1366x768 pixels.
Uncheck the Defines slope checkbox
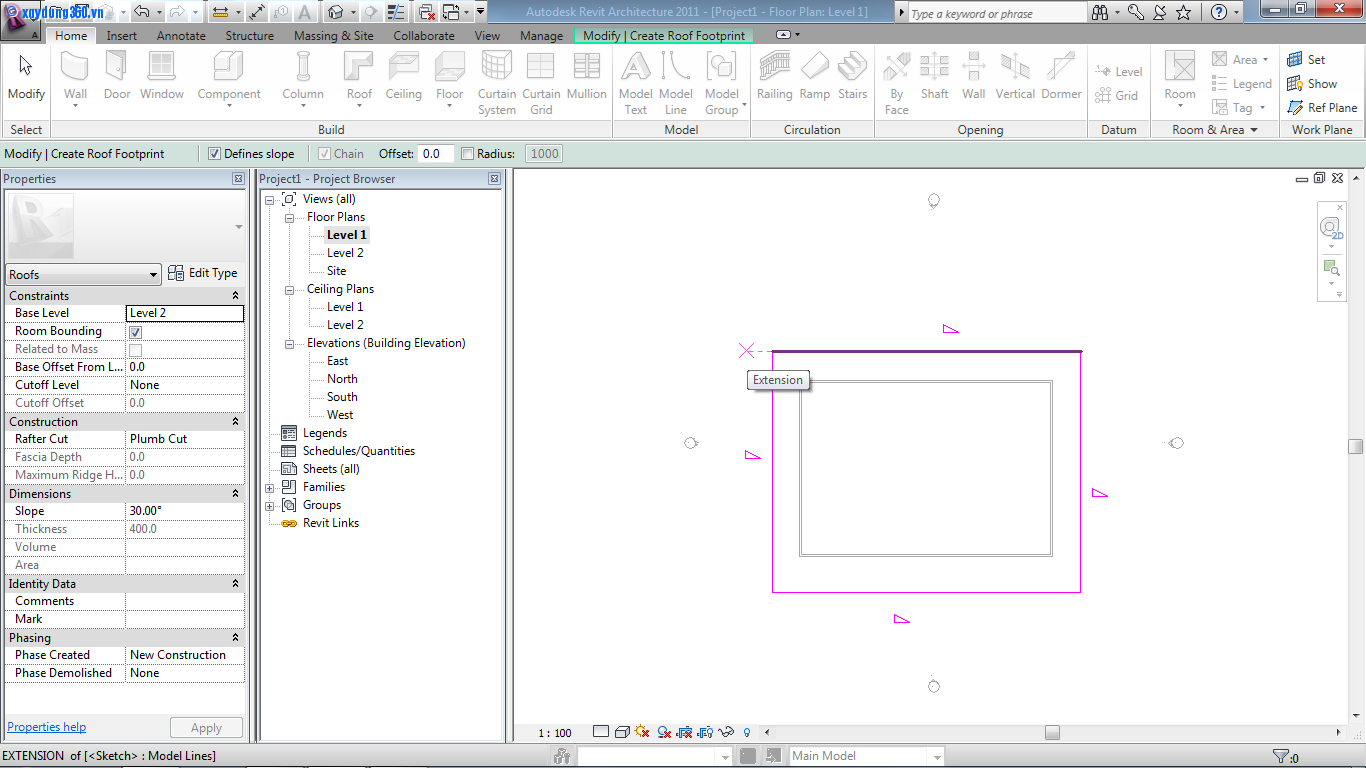pyautogui.click(x=214, y=154)
